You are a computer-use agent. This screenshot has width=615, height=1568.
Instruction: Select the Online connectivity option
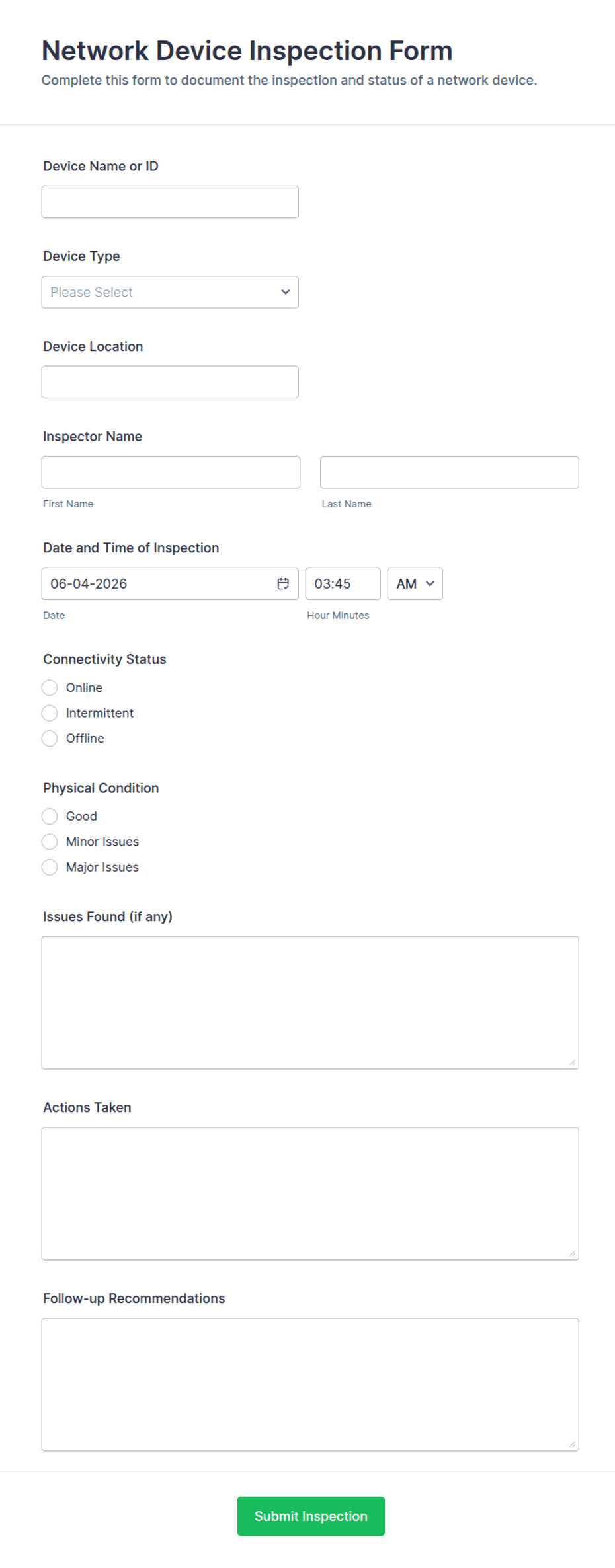point(50,688)
